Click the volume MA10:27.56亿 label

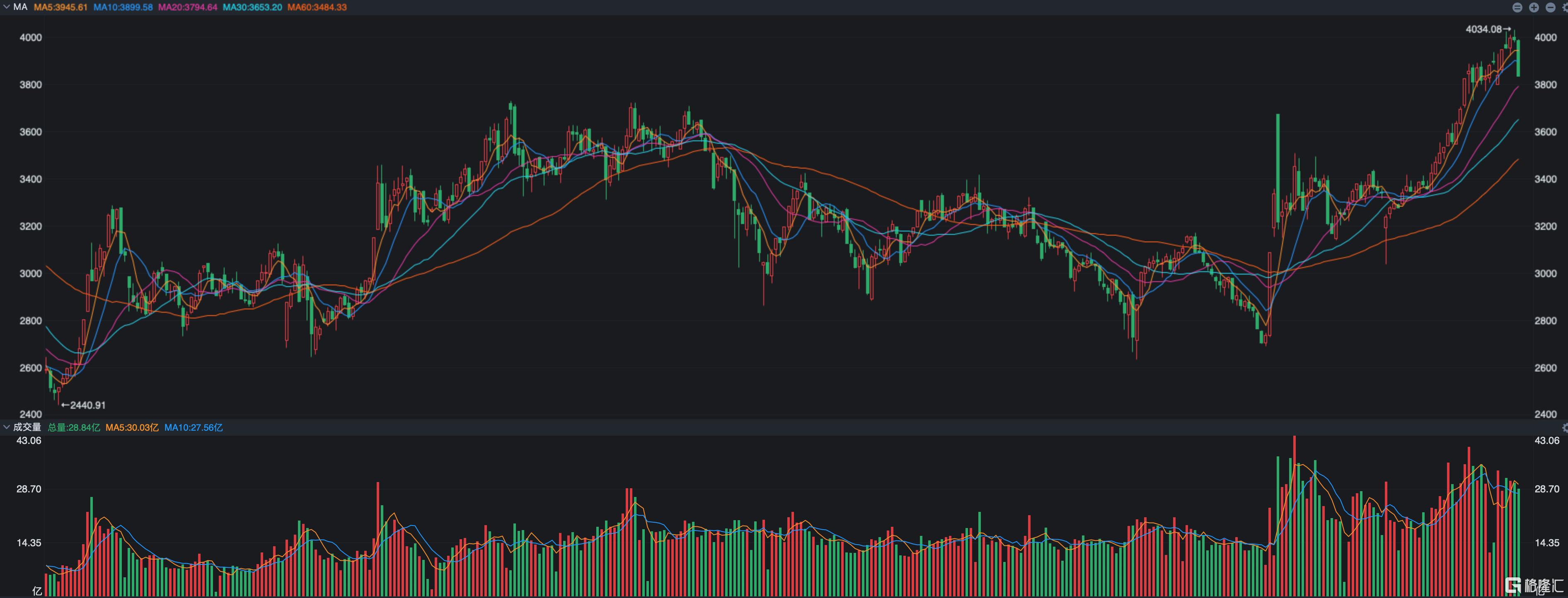(194, 428)
